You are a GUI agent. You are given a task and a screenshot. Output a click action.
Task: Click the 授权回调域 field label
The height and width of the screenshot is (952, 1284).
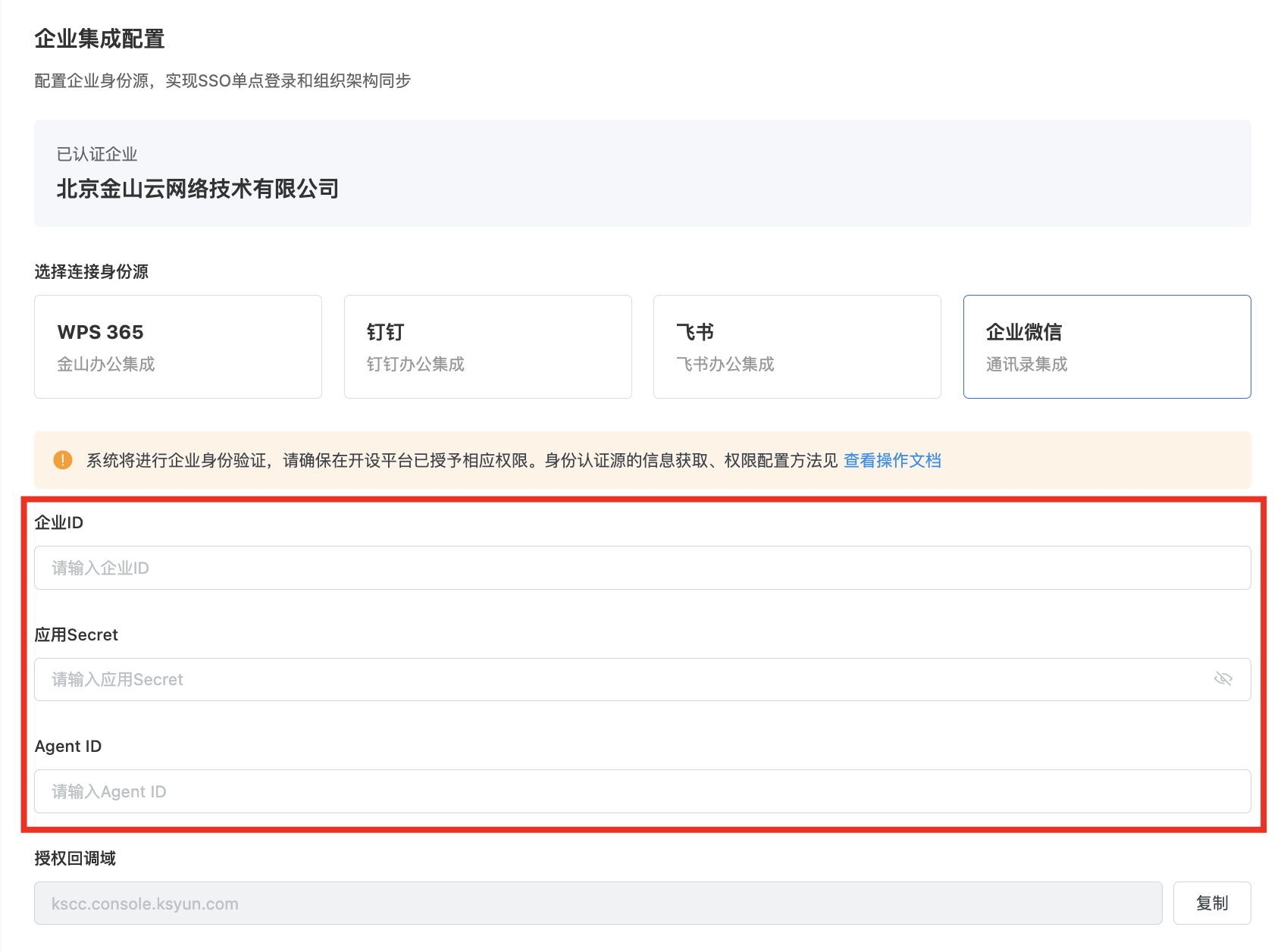pyautogui.click(x=75, y=858)
